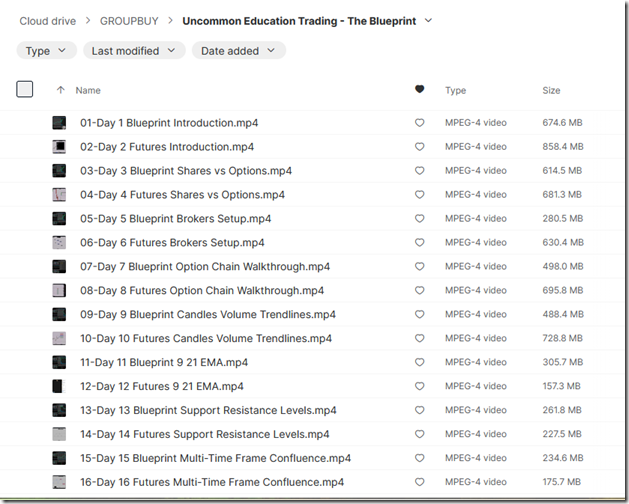This screenshot has width=629, height=504.
Task: Favourite 04-Day 4 Futures Shares vs Options.mp4
Action: 420,195
